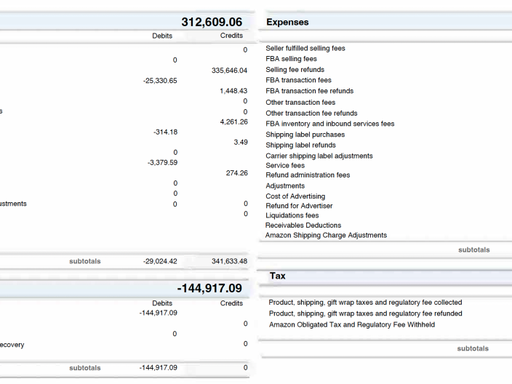Select FBA transaction fee refunds row
The height and width of the screenshot is (384, 512).
point(310,91)
